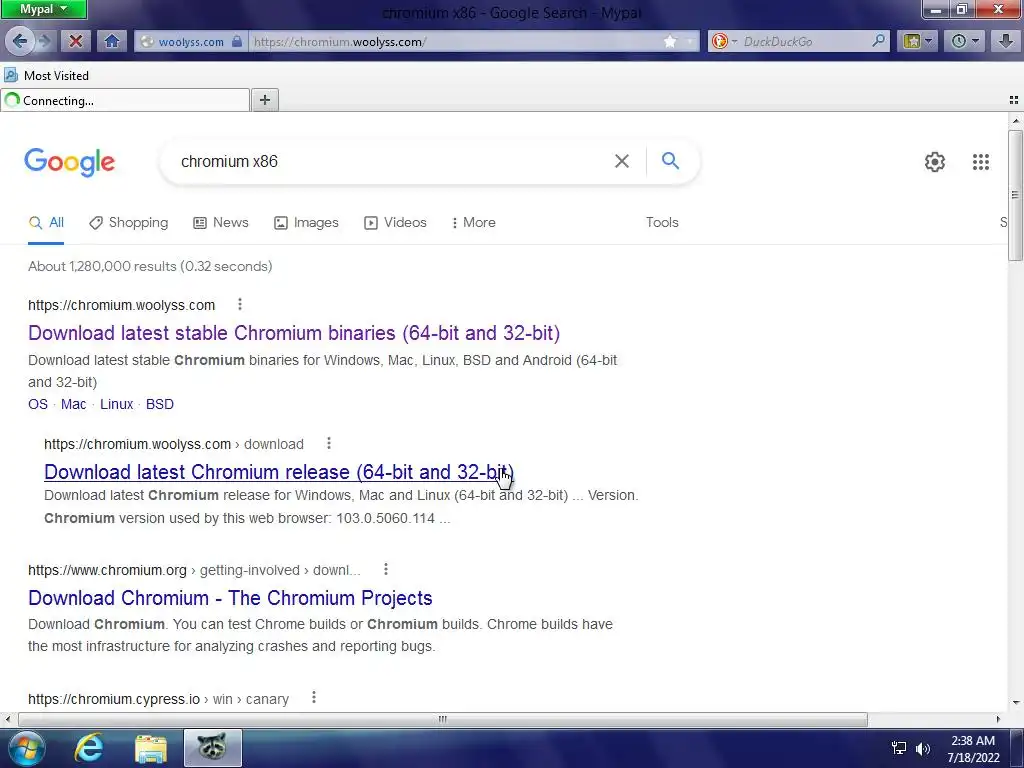Click the Show desktop strip on taskbar
The width and height of the screenshot is (1024, 768).
click(1017, 748)
